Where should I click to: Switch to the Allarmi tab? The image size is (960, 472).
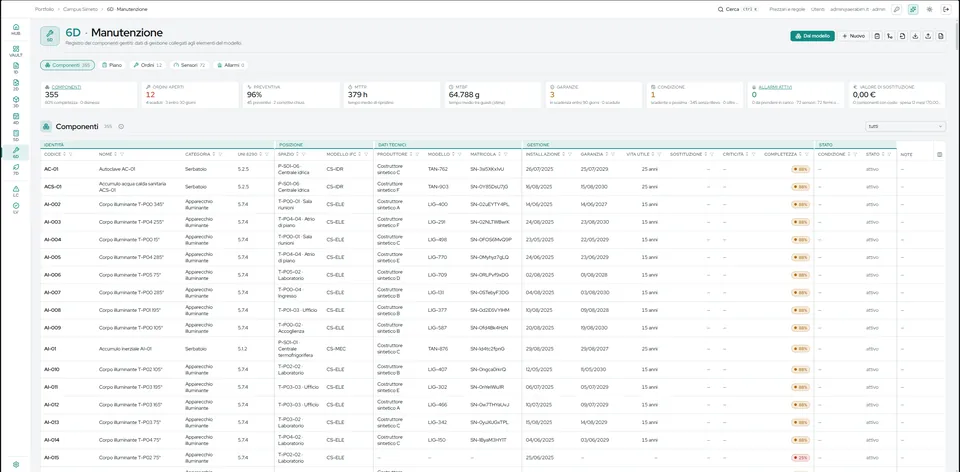pyautogui.click(x=231, y=65)
